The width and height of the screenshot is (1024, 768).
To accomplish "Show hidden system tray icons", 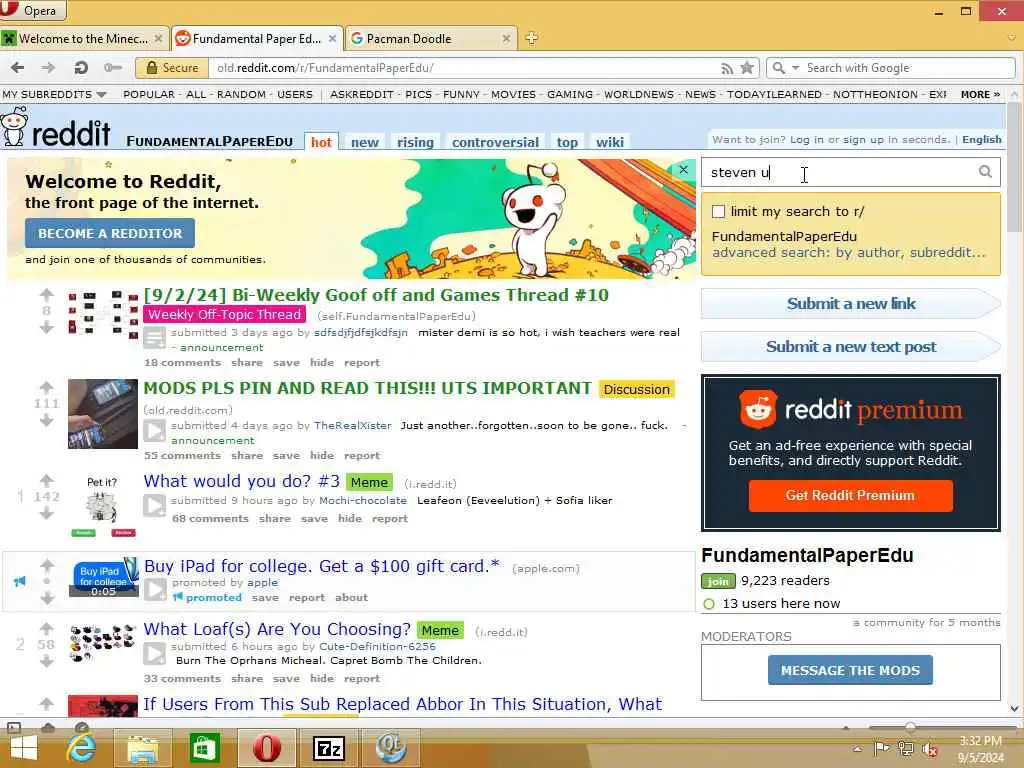I will (857, 749).
